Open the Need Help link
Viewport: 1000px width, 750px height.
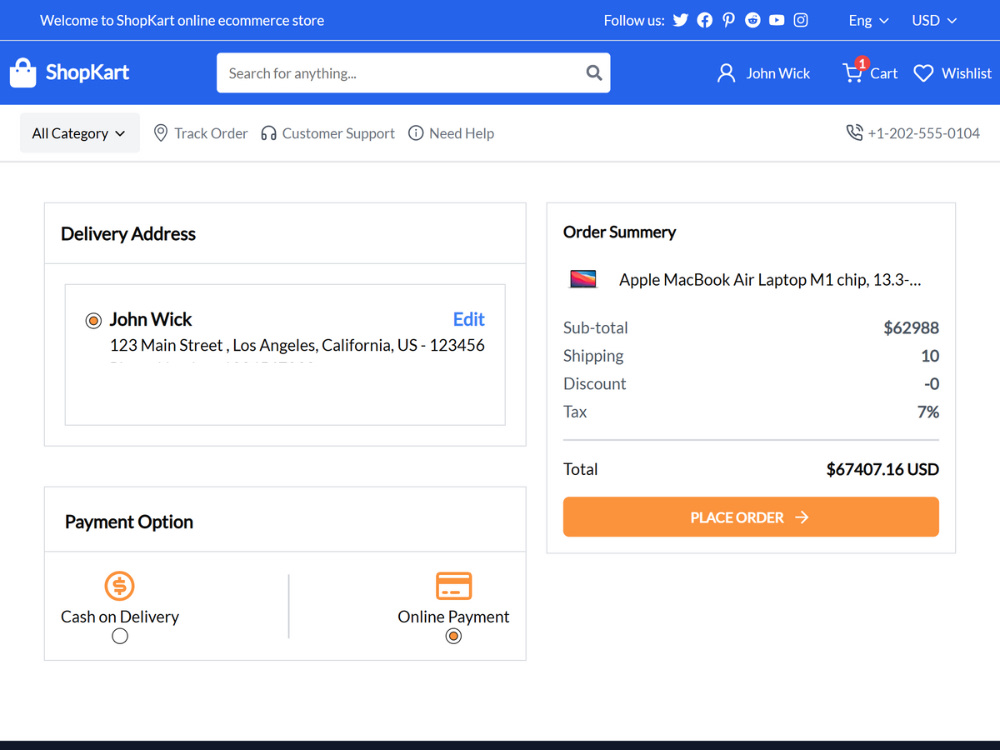(x=461, y=133)
